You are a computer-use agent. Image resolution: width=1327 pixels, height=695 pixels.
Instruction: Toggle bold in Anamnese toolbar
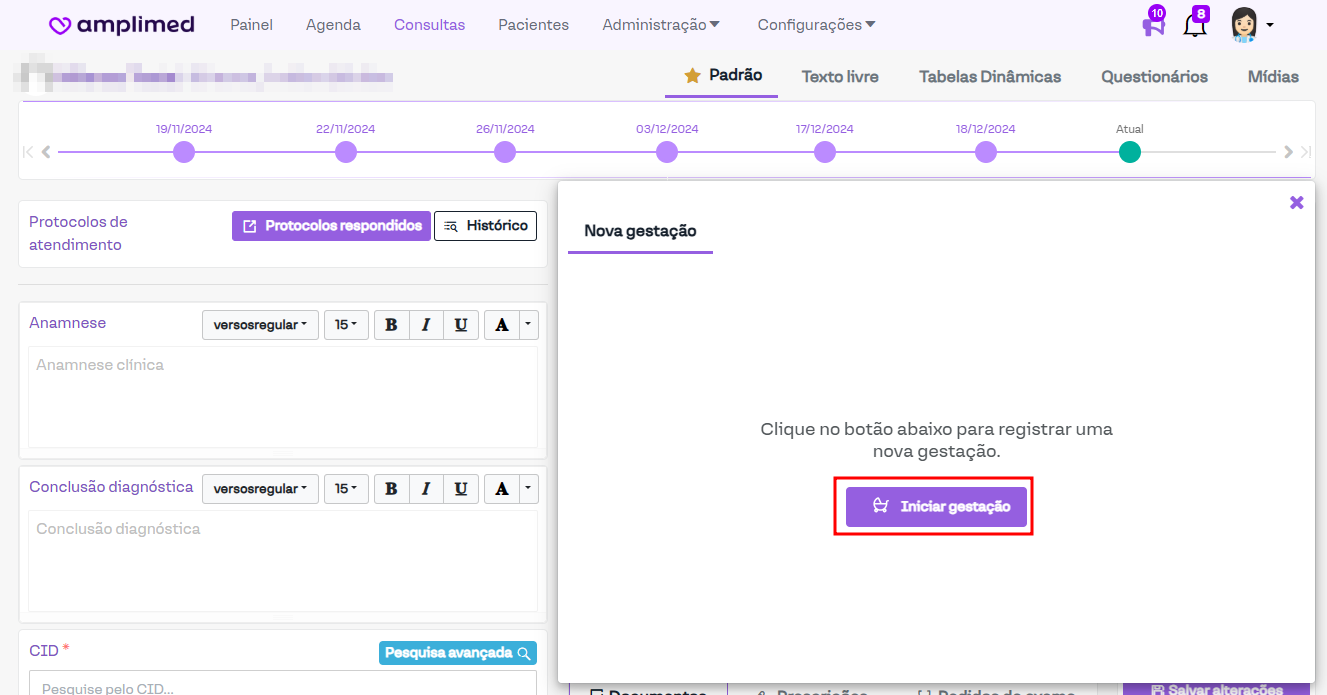(x=391, y=325)
